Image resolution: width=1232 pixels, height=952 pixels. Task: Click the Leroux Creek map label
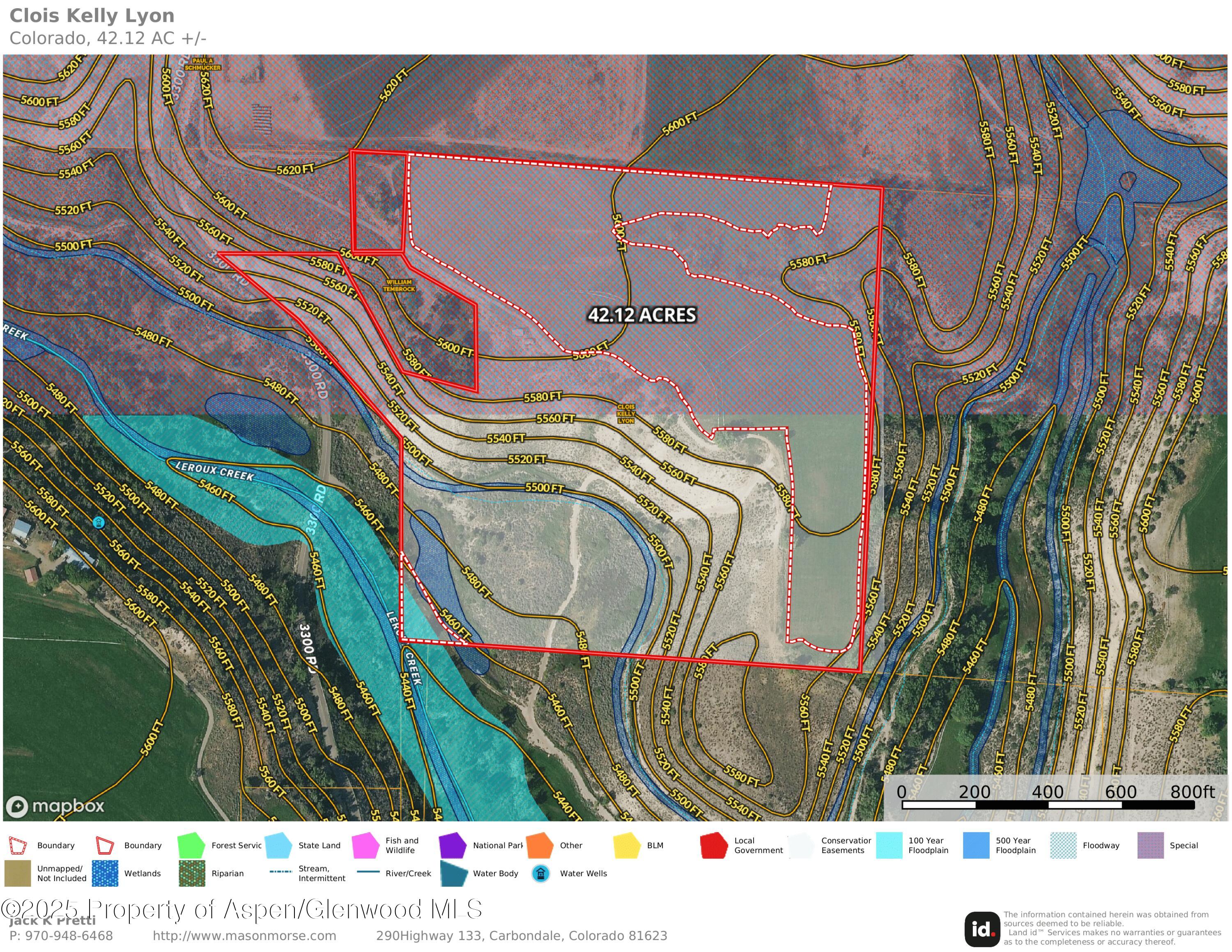coord(215,471)
